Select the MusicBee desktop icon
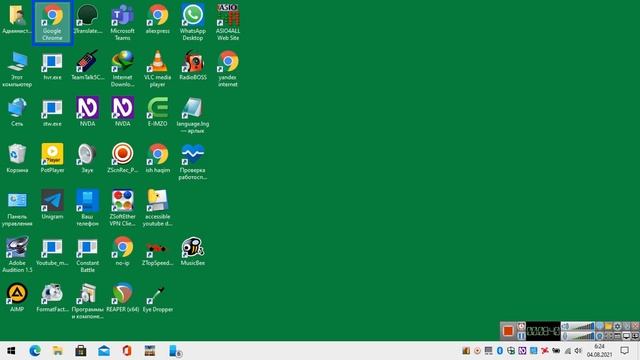The width and height of the screenshot is (640, 360). coord(193,251)
